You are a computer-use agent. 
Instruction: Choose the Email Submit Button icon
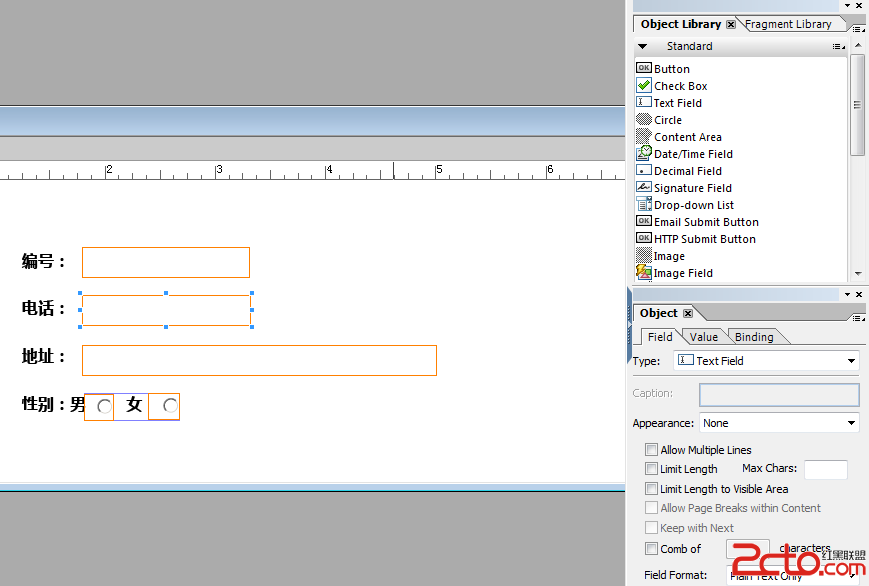[x=644, y=222]
